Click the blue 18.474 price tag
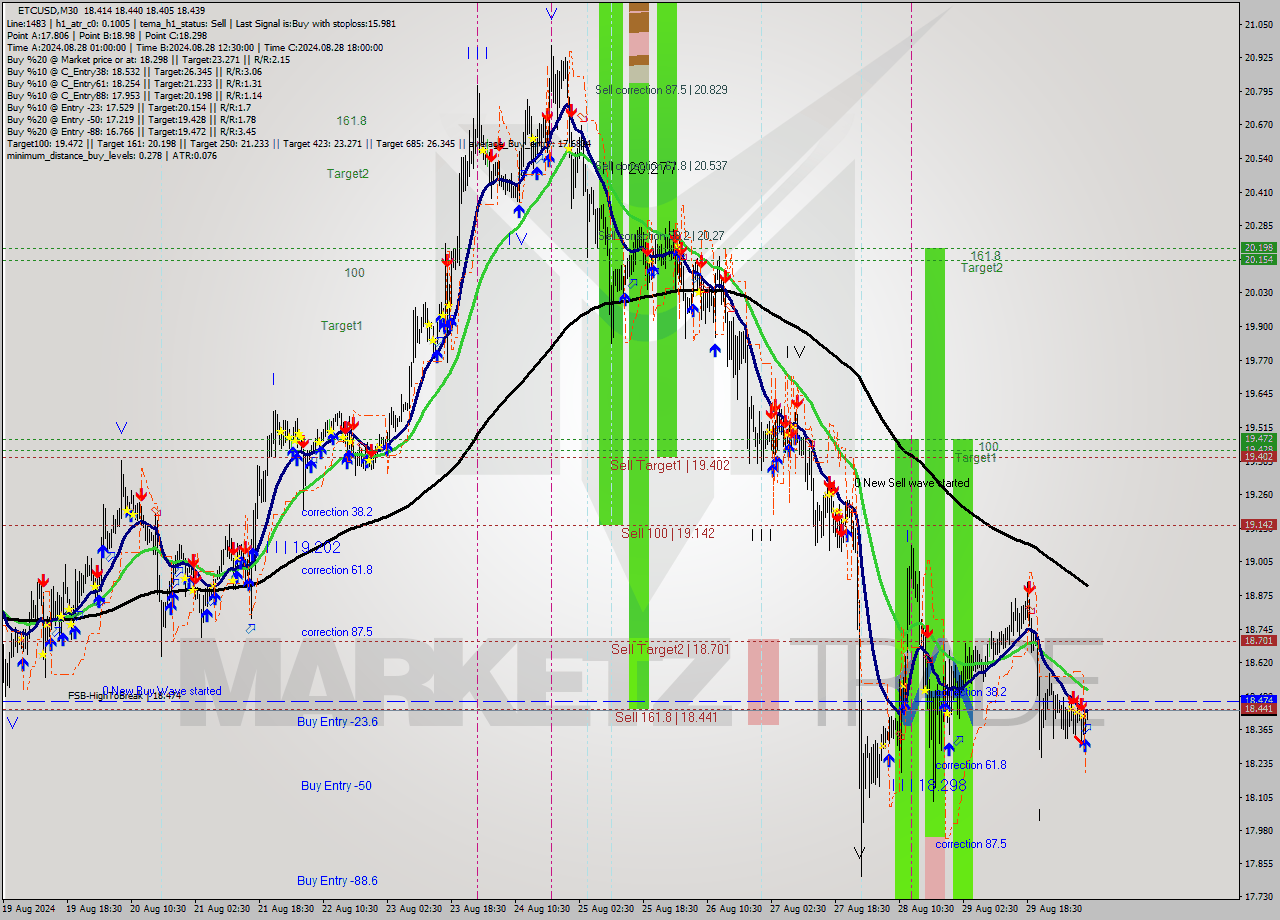Image resolution: width=1280 pixels, height=920 pixels. tap(1258, 699)
